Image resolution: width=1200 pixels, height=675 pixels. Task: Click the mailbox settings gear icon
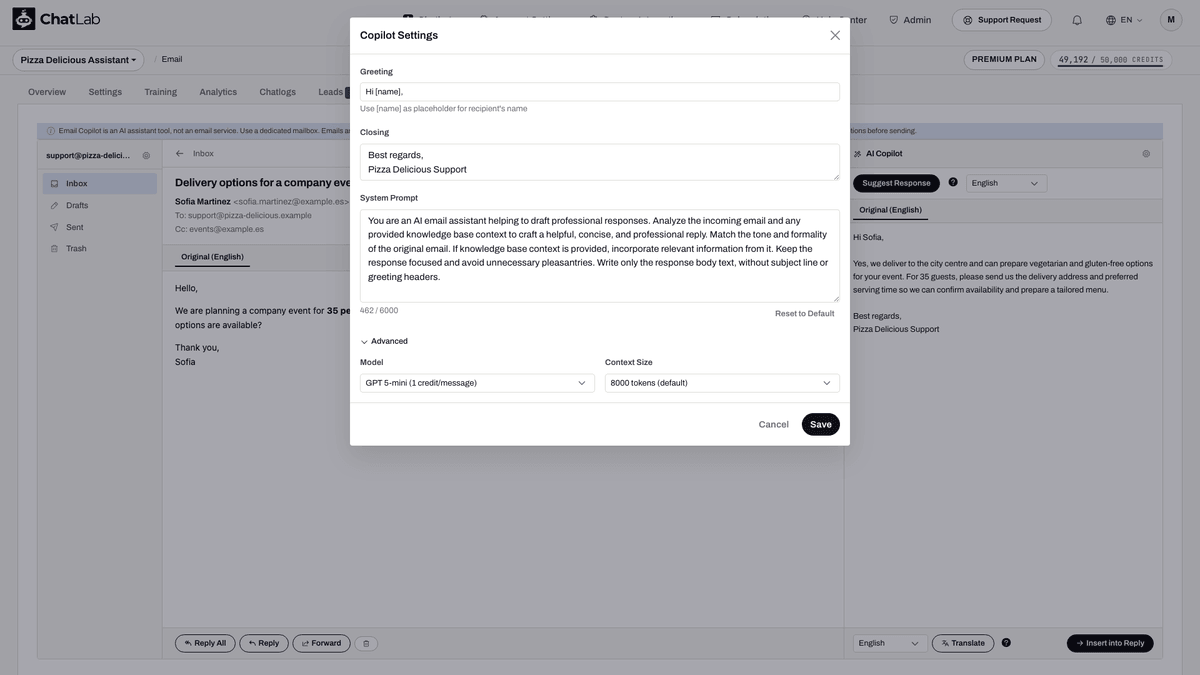[x=146, y=156]
